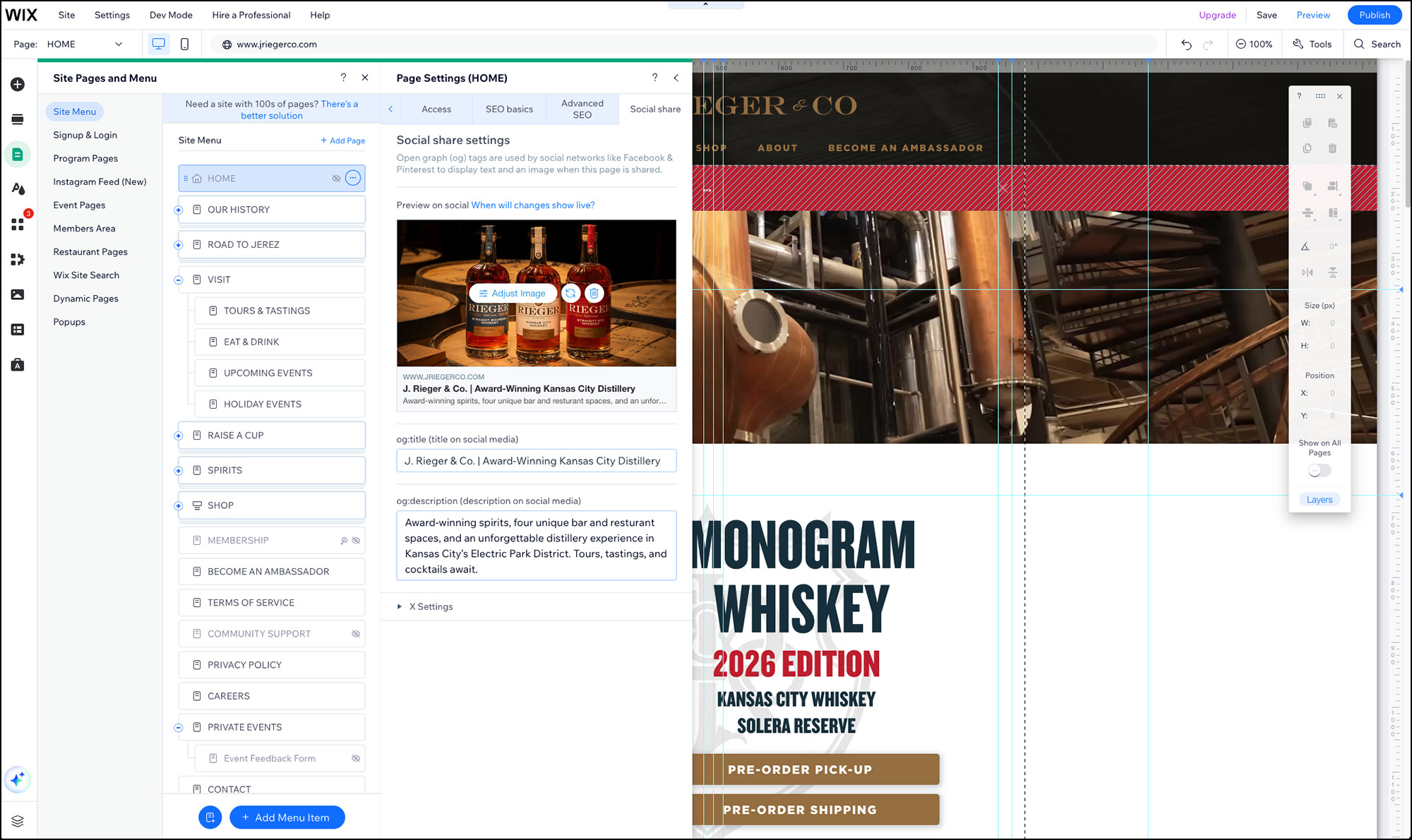This screenshot has height=840, width=1412.
Task: Open Add Apps icon with red badge
Action: (18, 224)
